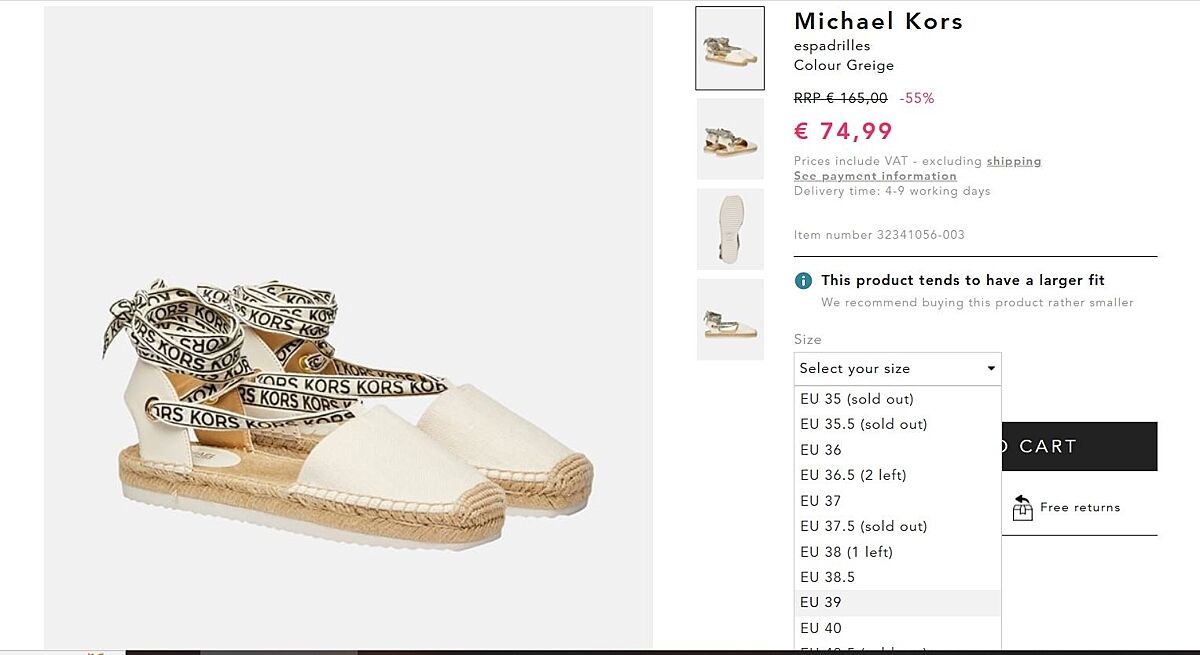The image size is (1200, 655).
Task: Select EU 40 from size options
Action: click(x=821, y=628)
